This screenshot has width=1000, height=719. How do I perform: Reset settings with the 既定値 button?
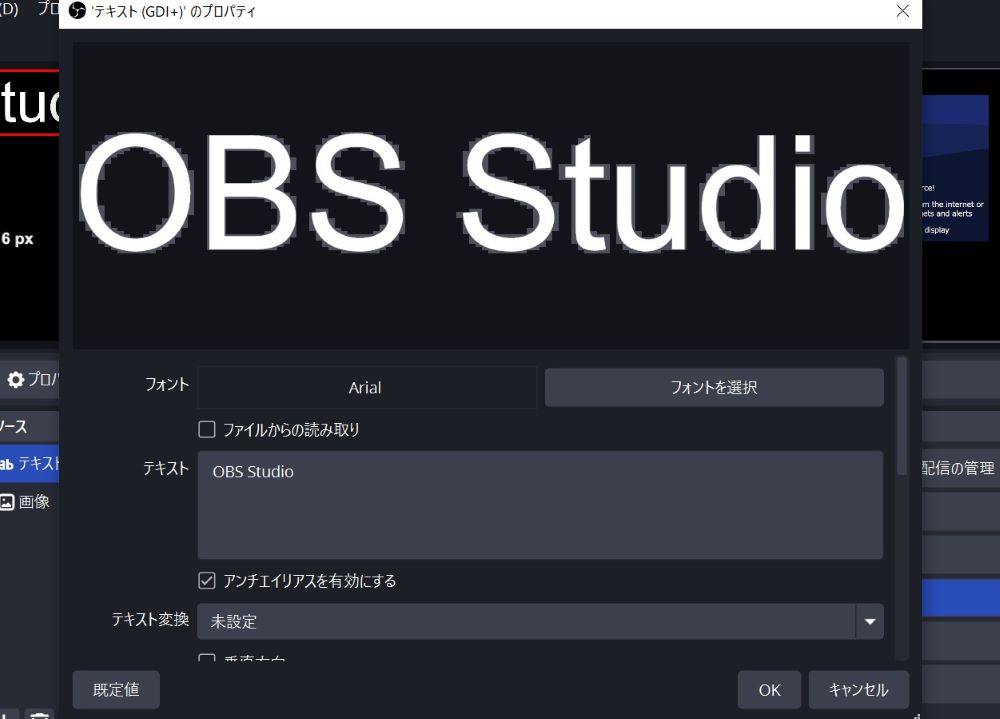pyautogui.click(x=116, y=690)
